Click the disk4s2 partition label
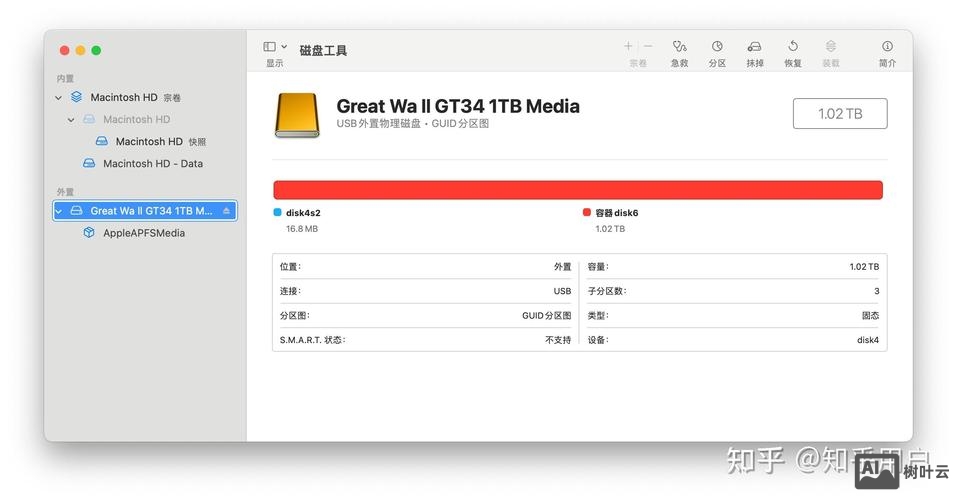957x500 pixels. pos(303,212)
